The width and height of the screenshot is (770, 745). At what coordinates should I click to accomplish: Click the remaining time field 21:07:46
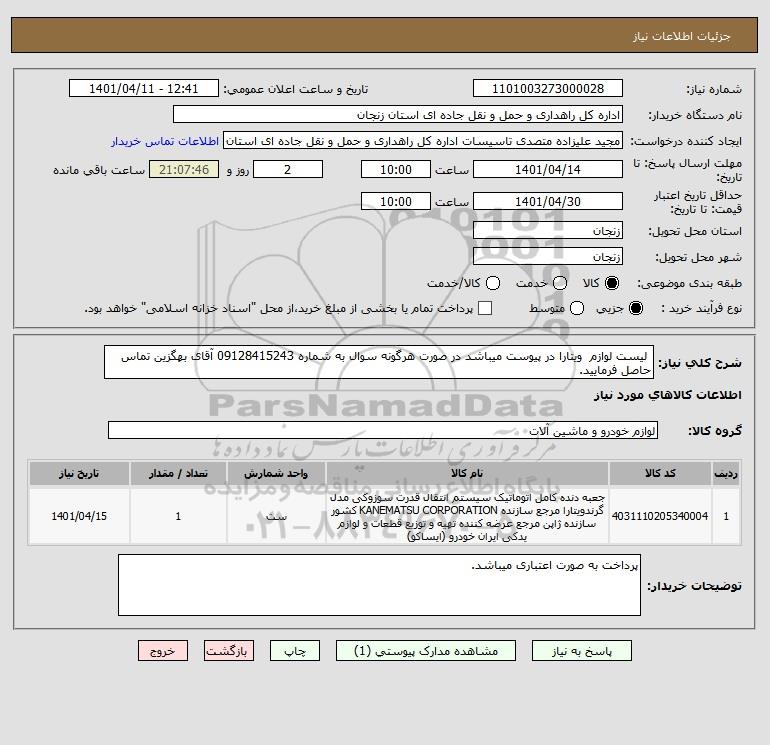tap(184, 169)
